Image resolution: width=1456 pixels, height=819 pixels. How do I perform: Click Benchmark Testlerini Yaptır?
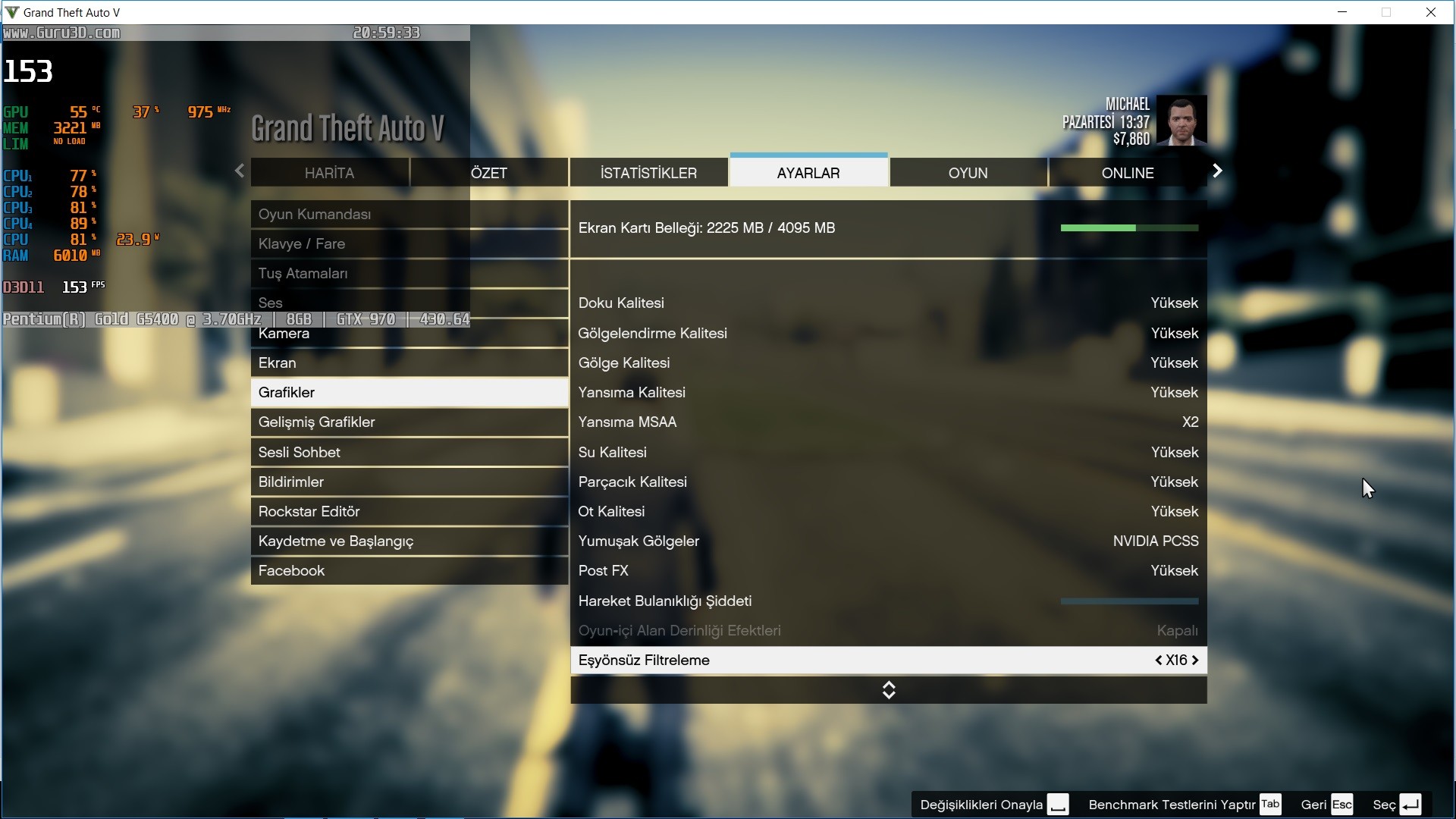click(1172, 805)
